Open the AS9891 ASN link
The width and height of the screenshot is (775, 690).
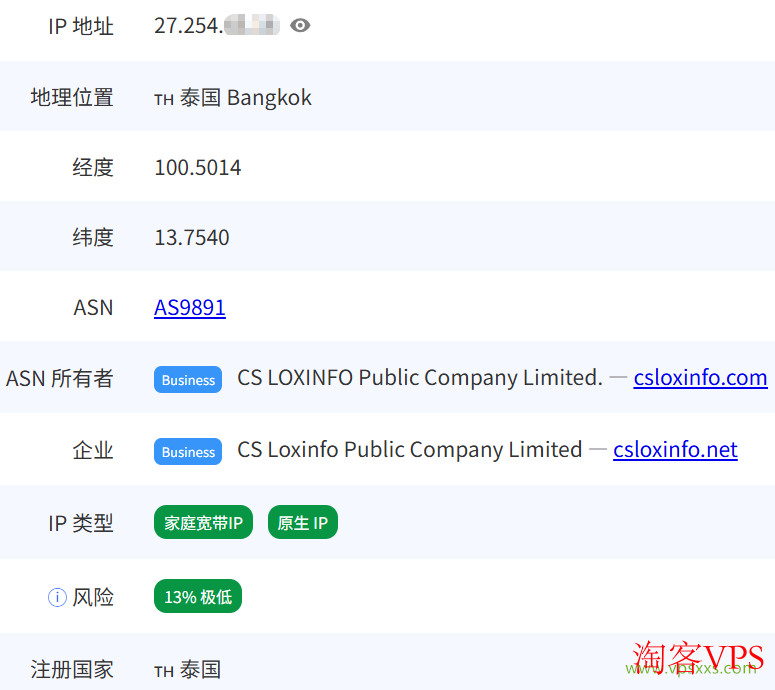pos(190,307)
